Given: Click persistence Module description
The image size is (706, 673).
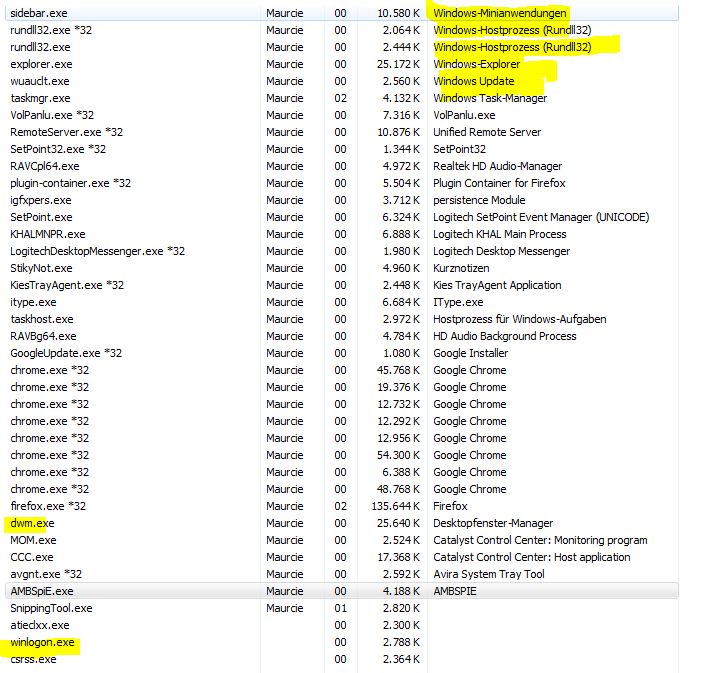Looking at the screenshot, I should click(x=479, y=200).
